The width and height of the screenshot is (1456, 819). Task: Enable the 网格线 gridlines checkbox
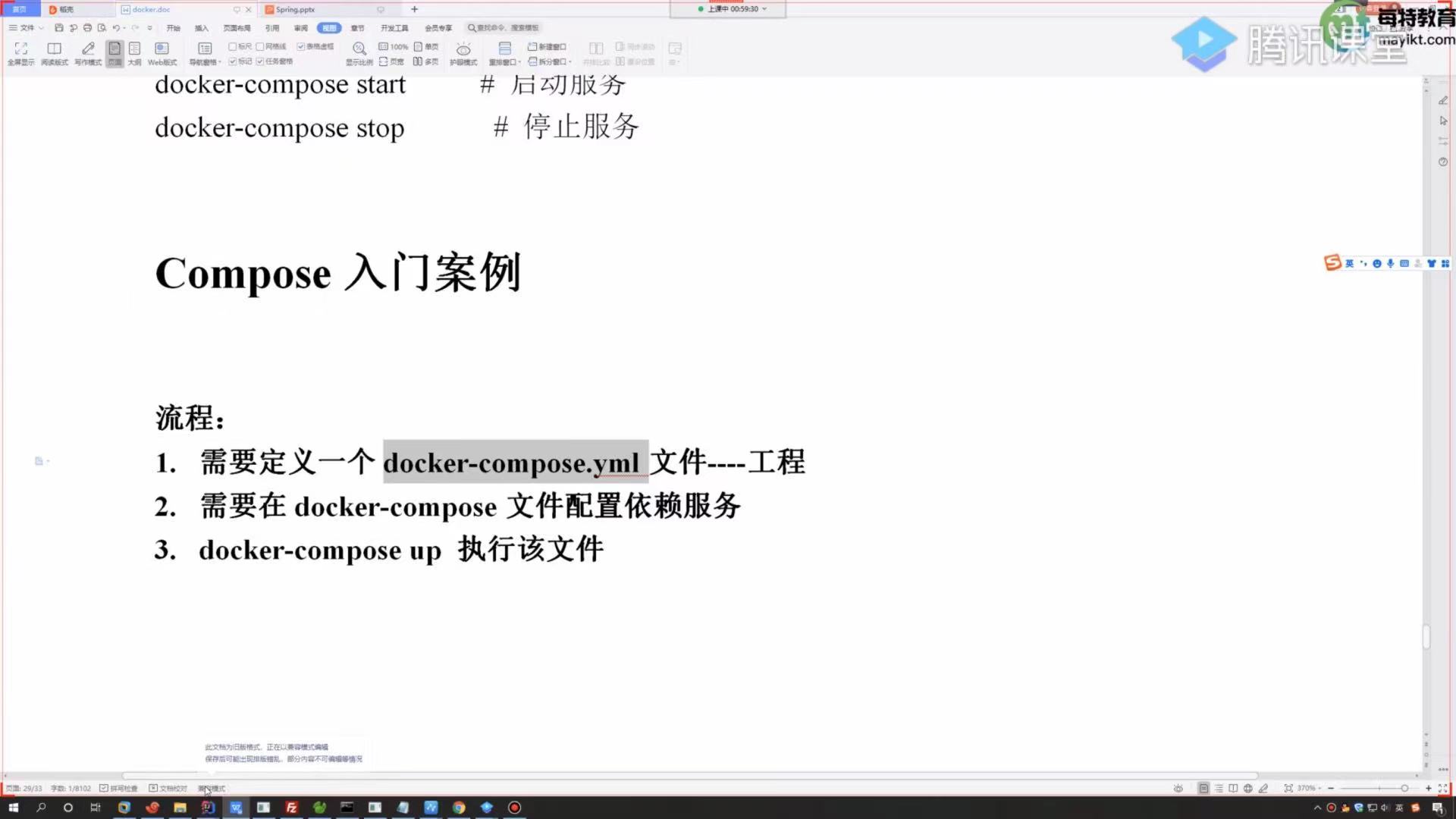[260, 47]
